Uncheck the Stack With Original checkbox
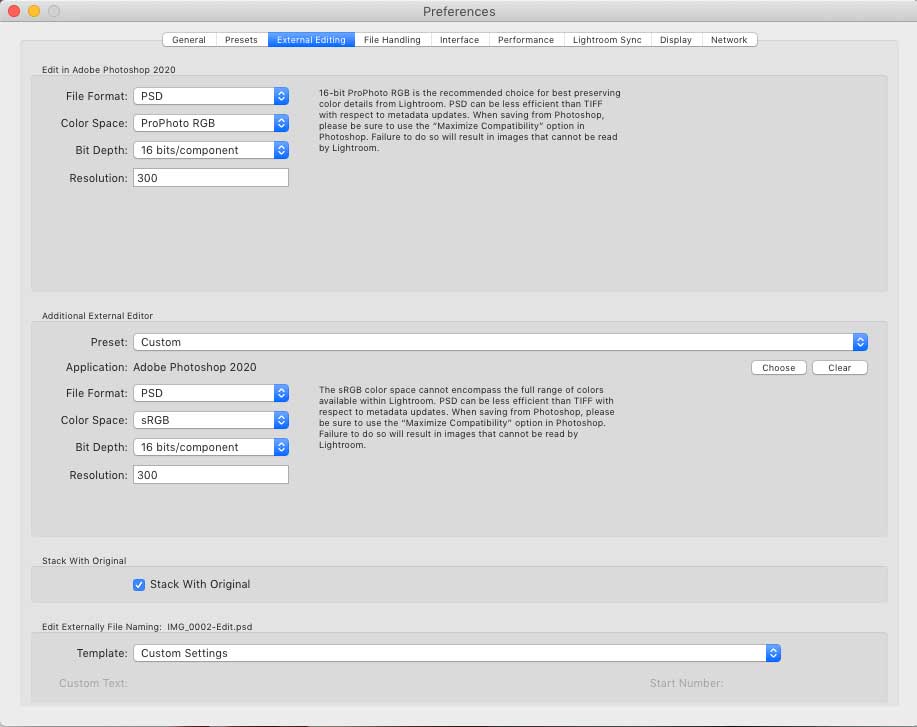Viewport: 917px width, 727px height. click(139, 584)
